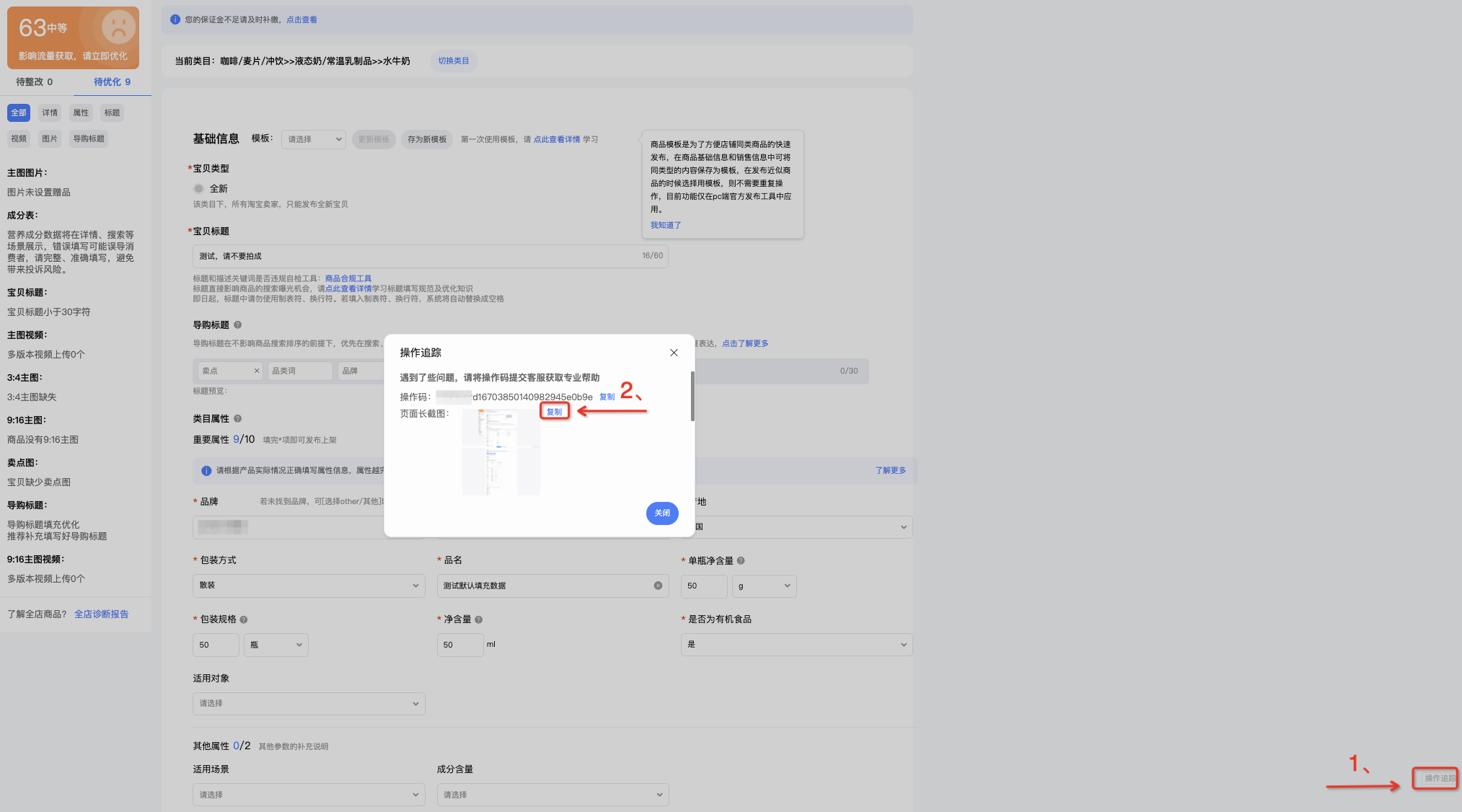Select the 全部 filter chip
Image resolution: width=1462 pixels, height=812 pixels.
19,112
